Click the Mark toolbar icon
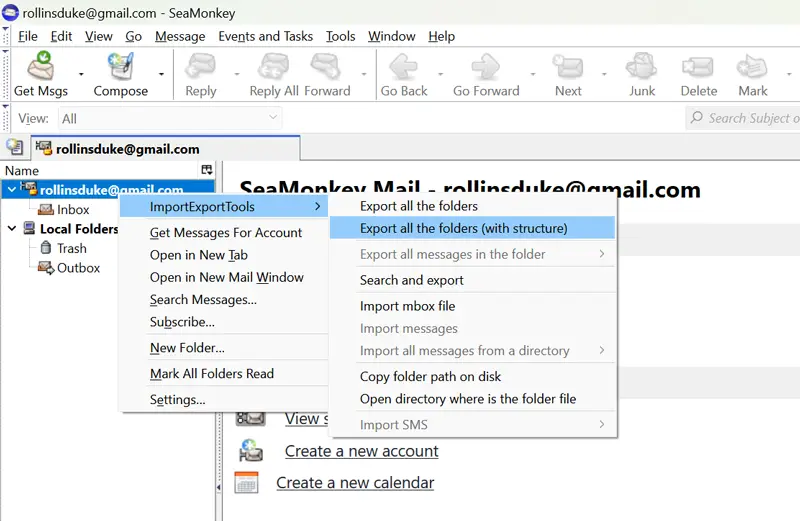Image resolution: width=800 pixels, height=521 pixels. (x=752, y=67)
